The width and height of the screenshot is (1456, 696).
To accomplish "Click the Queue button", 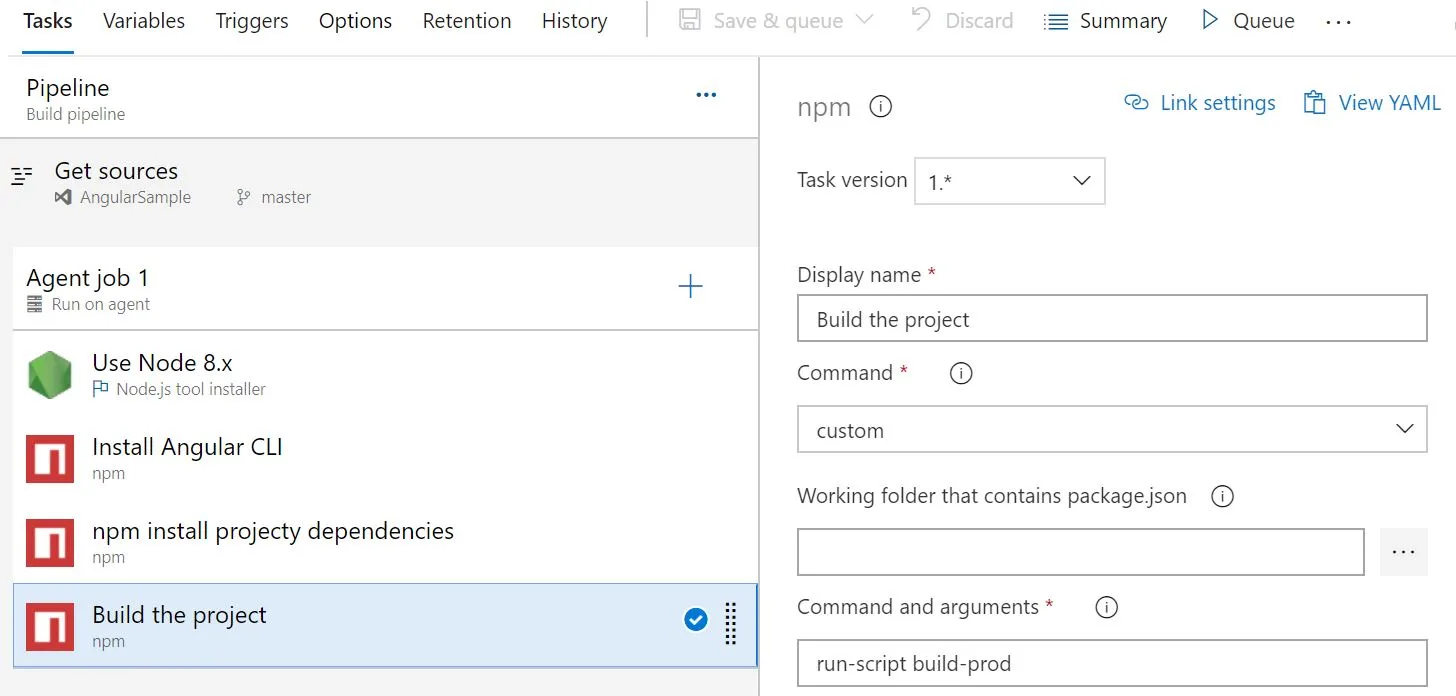I will pos(1248,21).
